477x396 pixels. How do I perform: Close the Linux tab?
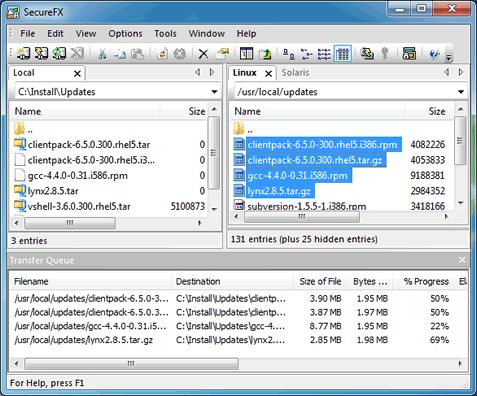268,74
